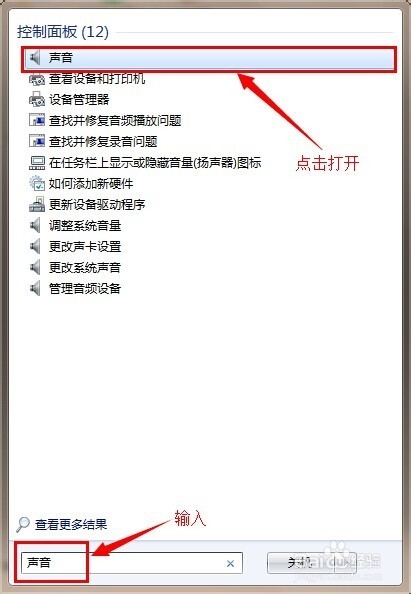Click the magnifier icon beside 查看更多结果
411x594 pixels.
tap(23, 524)
